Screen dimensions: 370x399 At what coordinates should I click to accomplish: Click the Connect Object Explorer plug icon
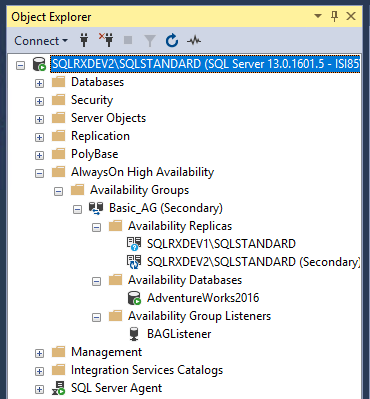84,41
